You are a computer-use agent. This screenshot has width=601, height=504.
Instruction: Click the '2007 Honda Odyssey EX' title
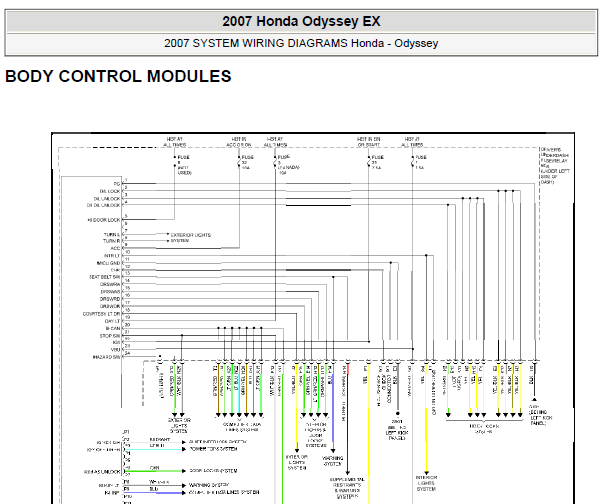(301, 21)
